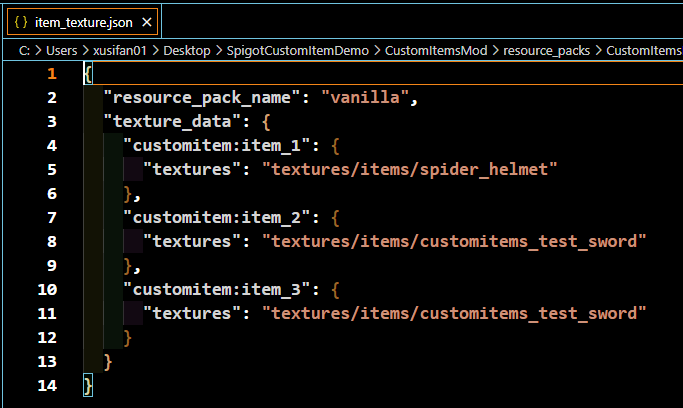Open the xusifan01 breadcrumb folder
This screenshot has width=683, height=408.
(x=120, y=51)
